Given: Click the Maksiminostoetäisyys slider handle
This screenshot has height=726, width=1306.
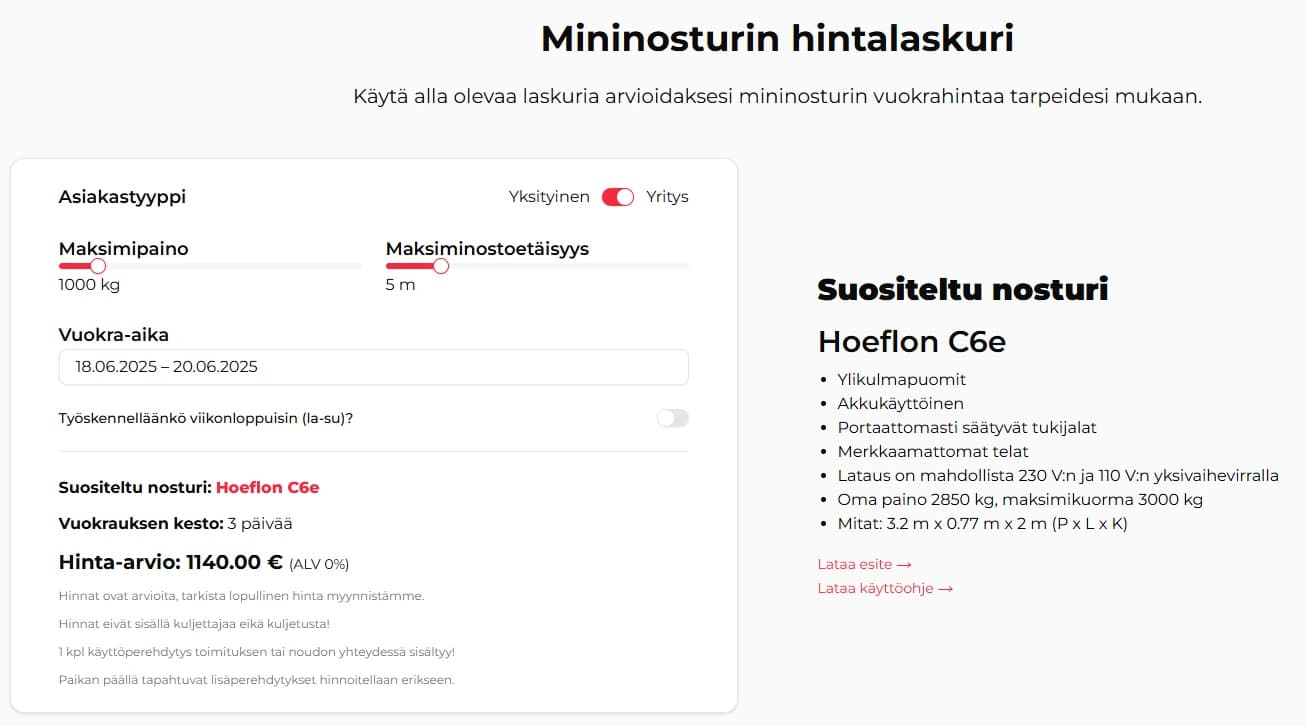Looking at the screenshot, I should [x=441, y=266].
